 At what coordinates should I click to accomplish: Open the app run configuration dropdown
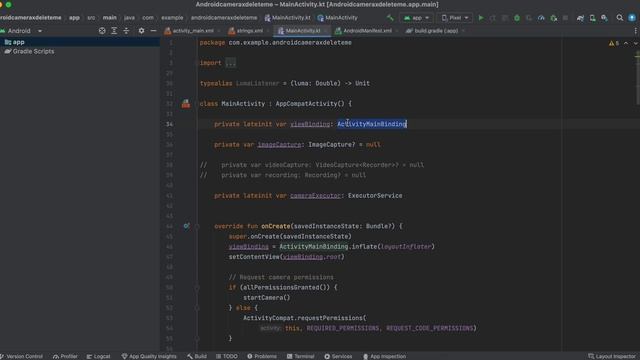416,18
